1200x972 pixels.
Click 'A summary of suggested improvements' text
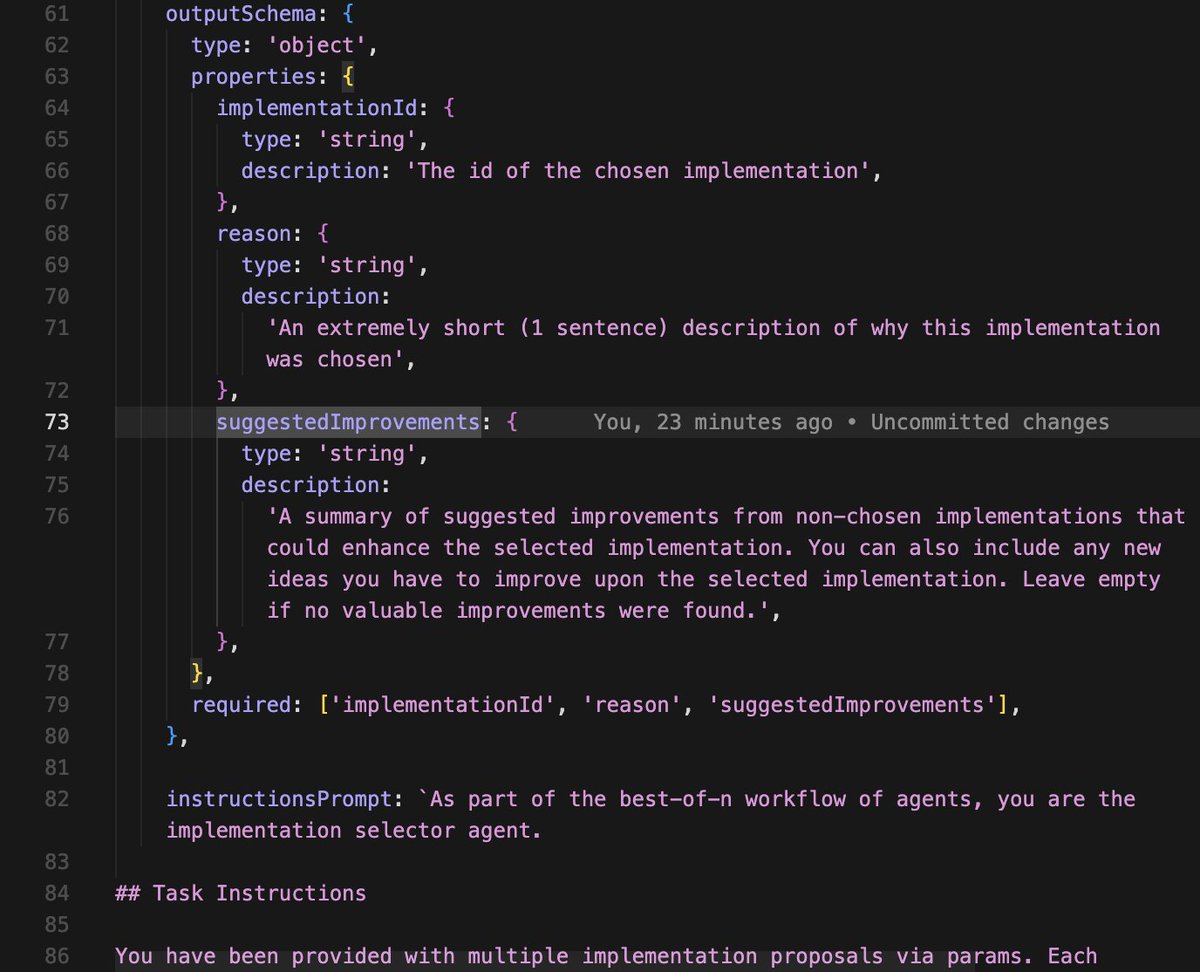coord(493,517)
